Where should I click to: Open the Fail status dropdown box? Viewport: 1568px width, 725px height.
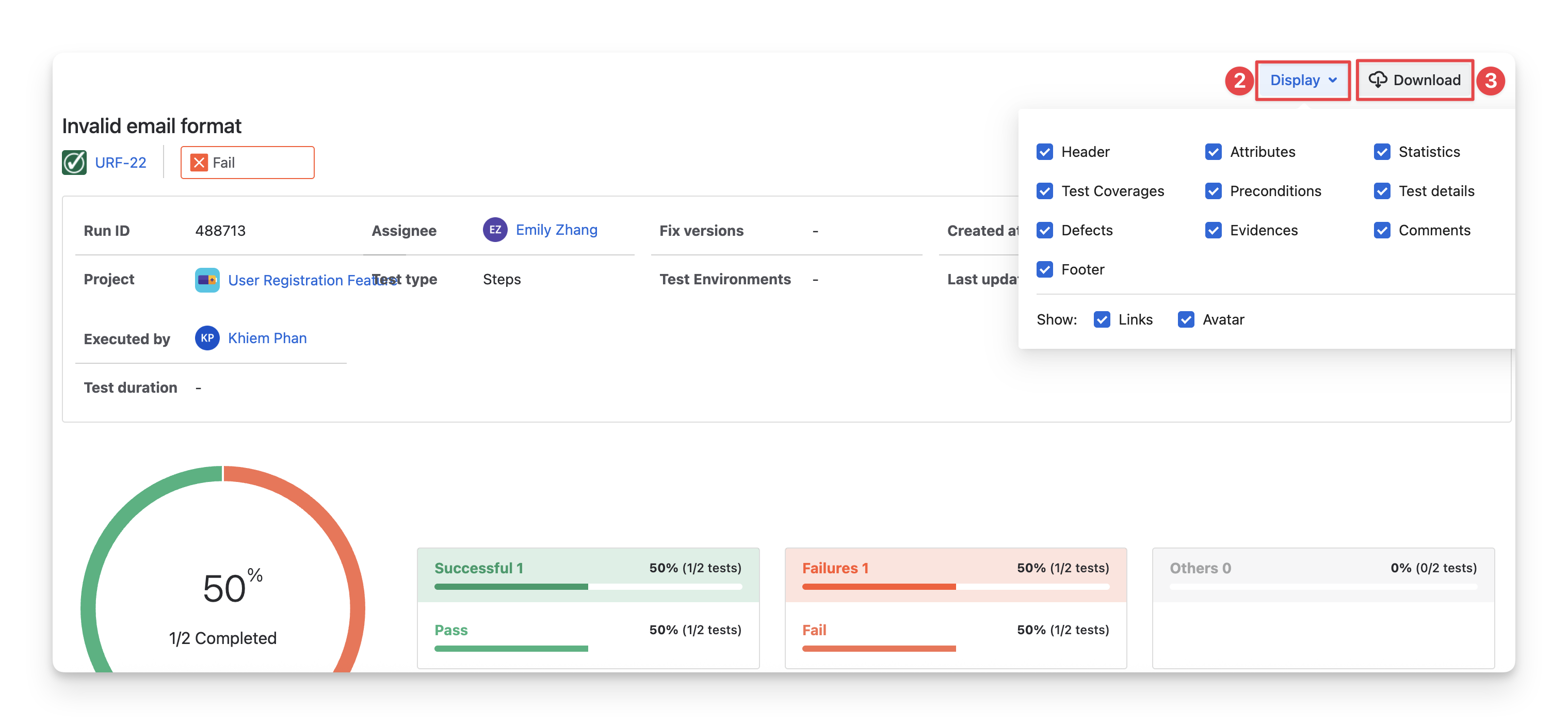click(x=262, y=163)
